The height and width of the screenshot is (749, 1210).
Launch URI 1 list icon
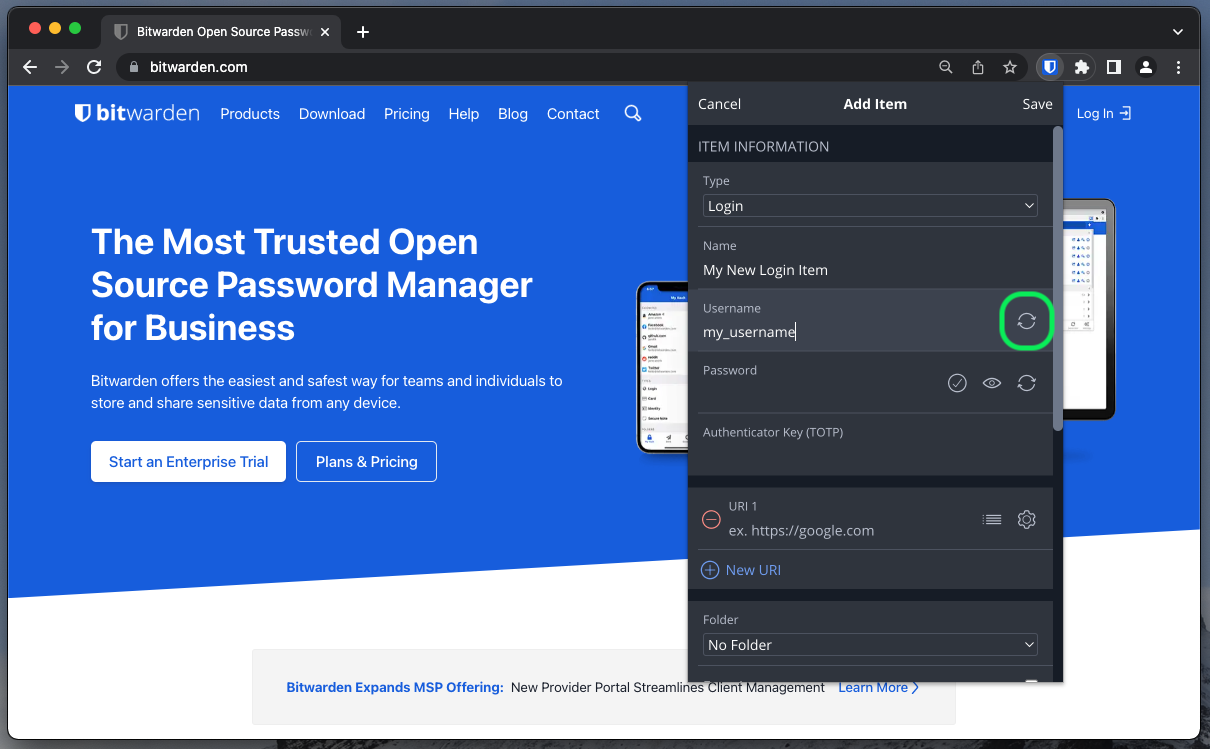tap(992, 519)
